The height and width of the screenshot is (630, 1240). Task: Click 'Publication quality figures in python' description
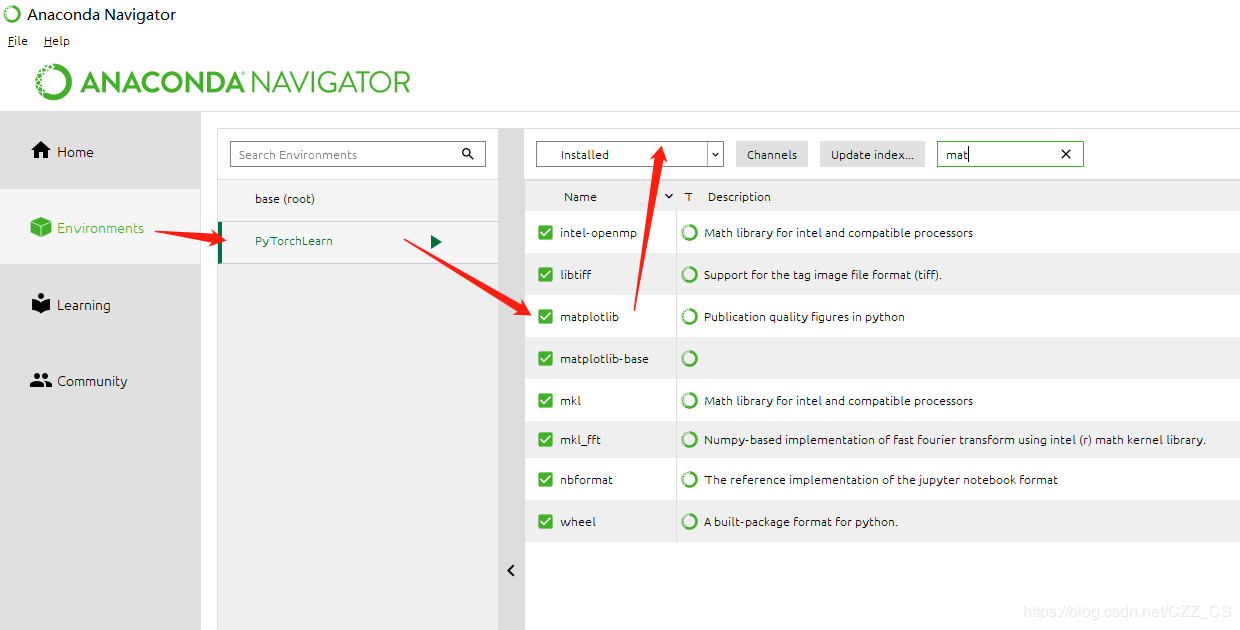coord(804,317)
